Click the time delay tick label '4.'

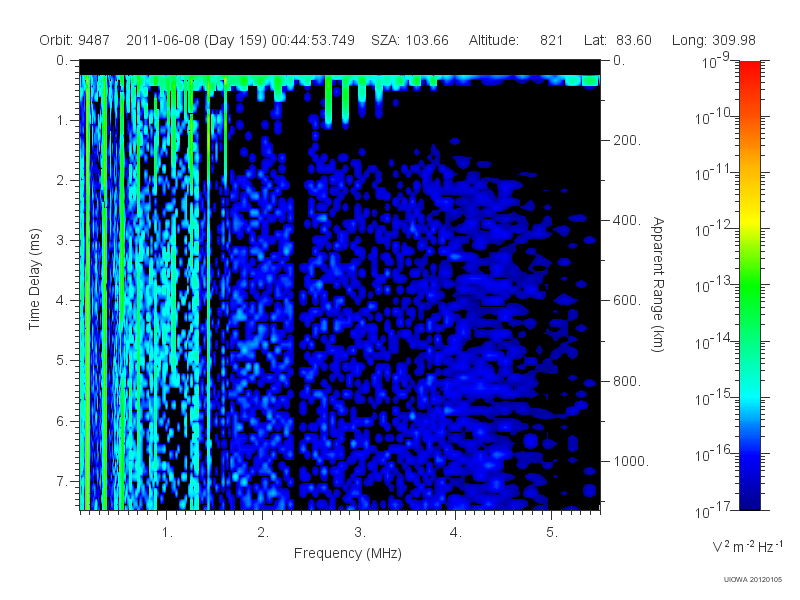click(x=62, y=301)
